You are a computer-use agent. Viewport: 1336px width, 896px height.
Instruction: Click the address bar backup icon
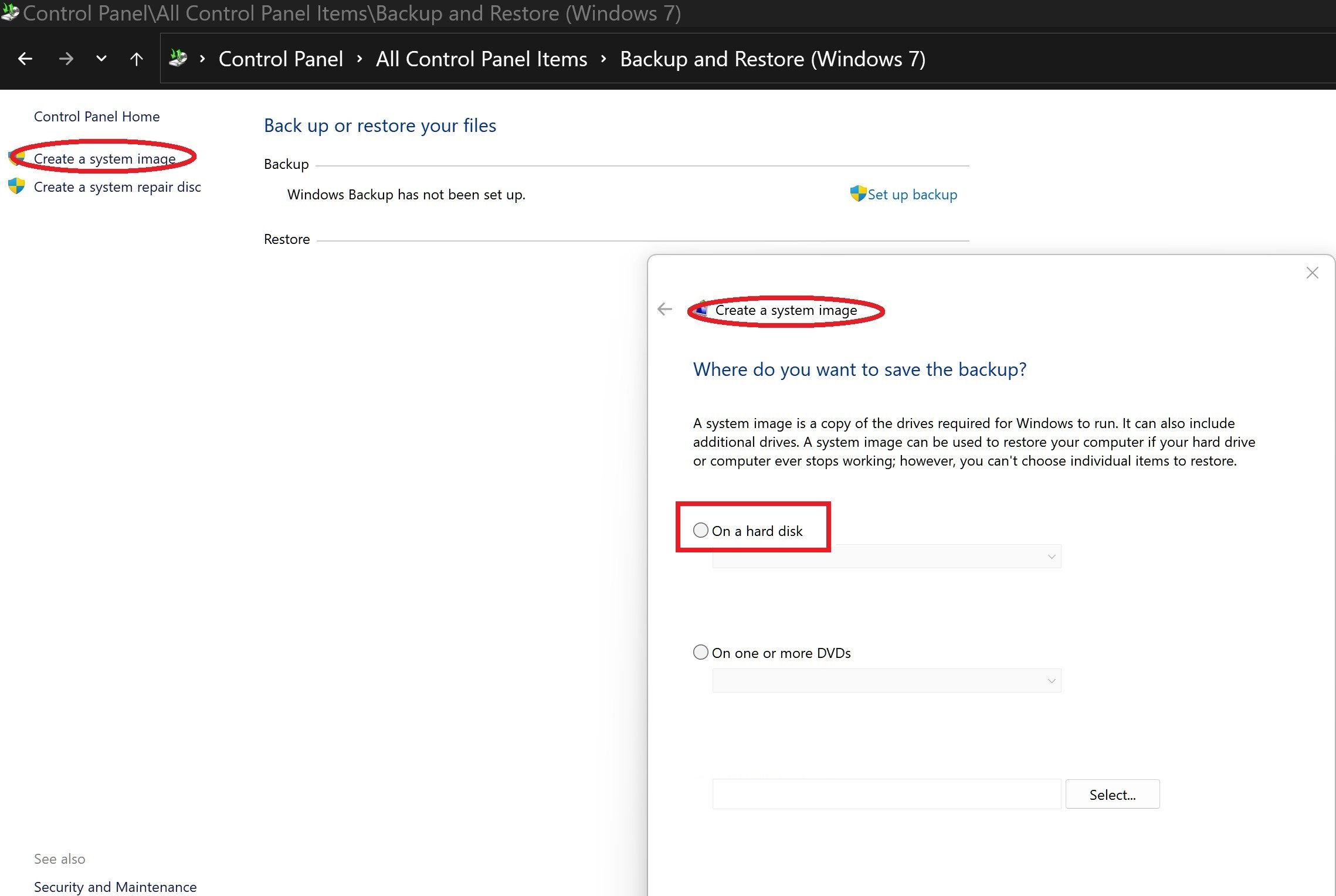[x=178, y=58]
